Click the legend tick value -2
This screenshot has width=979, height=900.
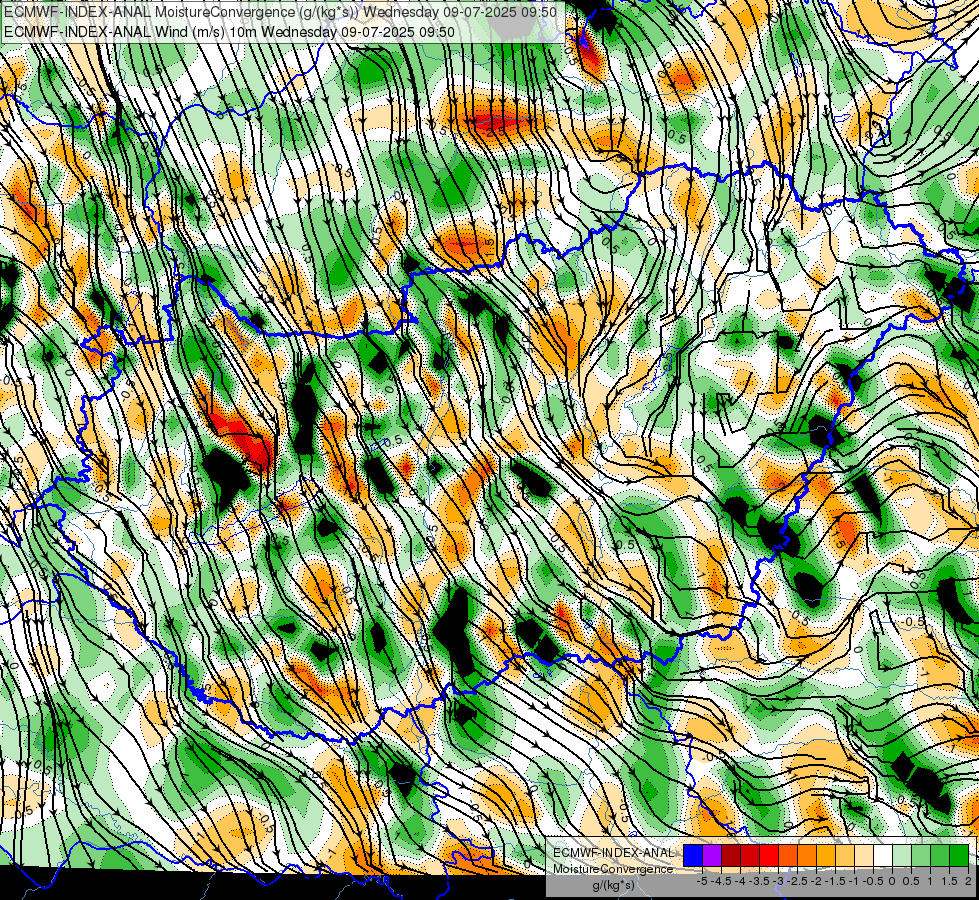point(816,881)
